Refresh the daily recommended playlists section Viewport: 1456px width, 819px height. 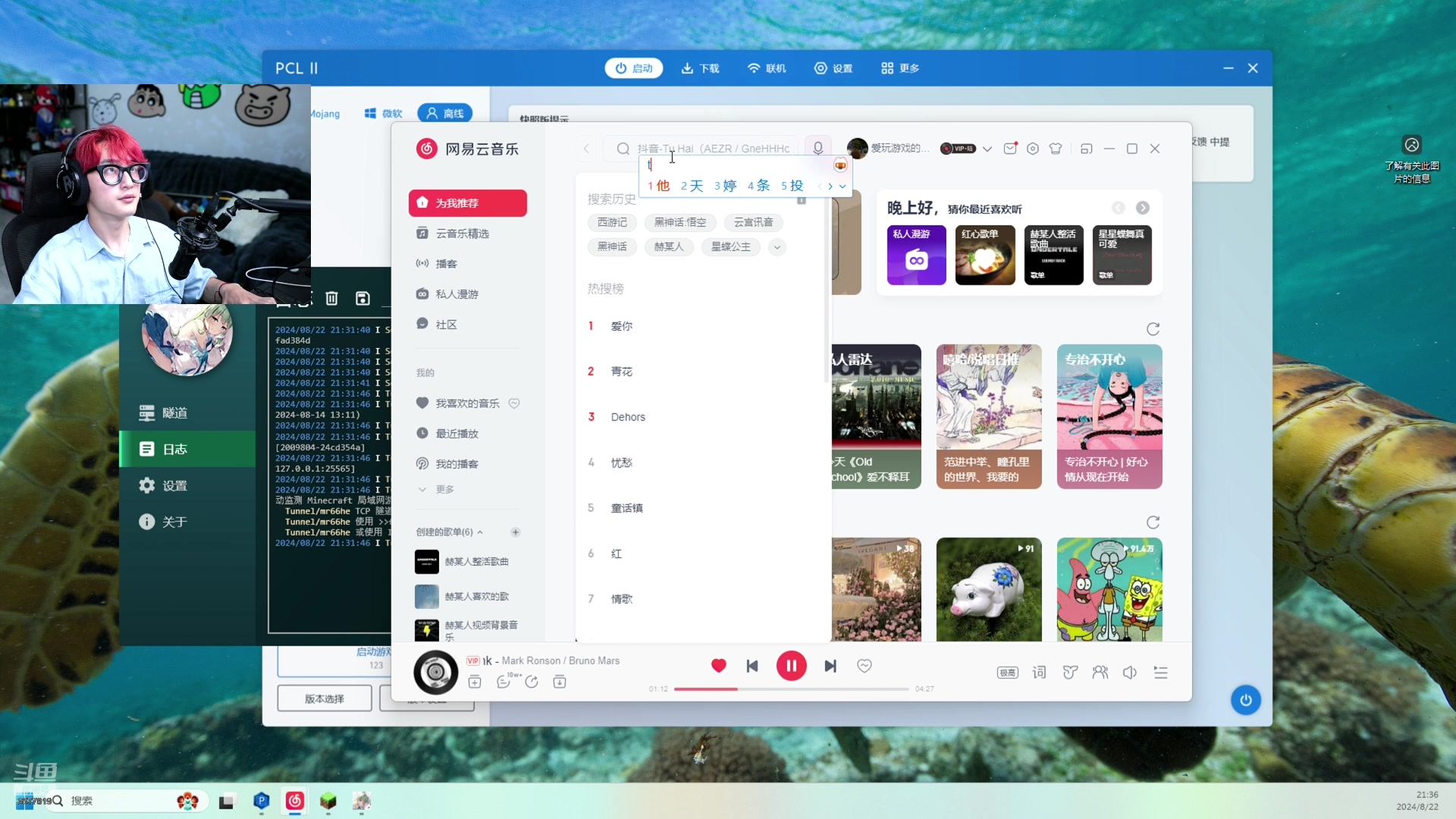(1153, 329)
